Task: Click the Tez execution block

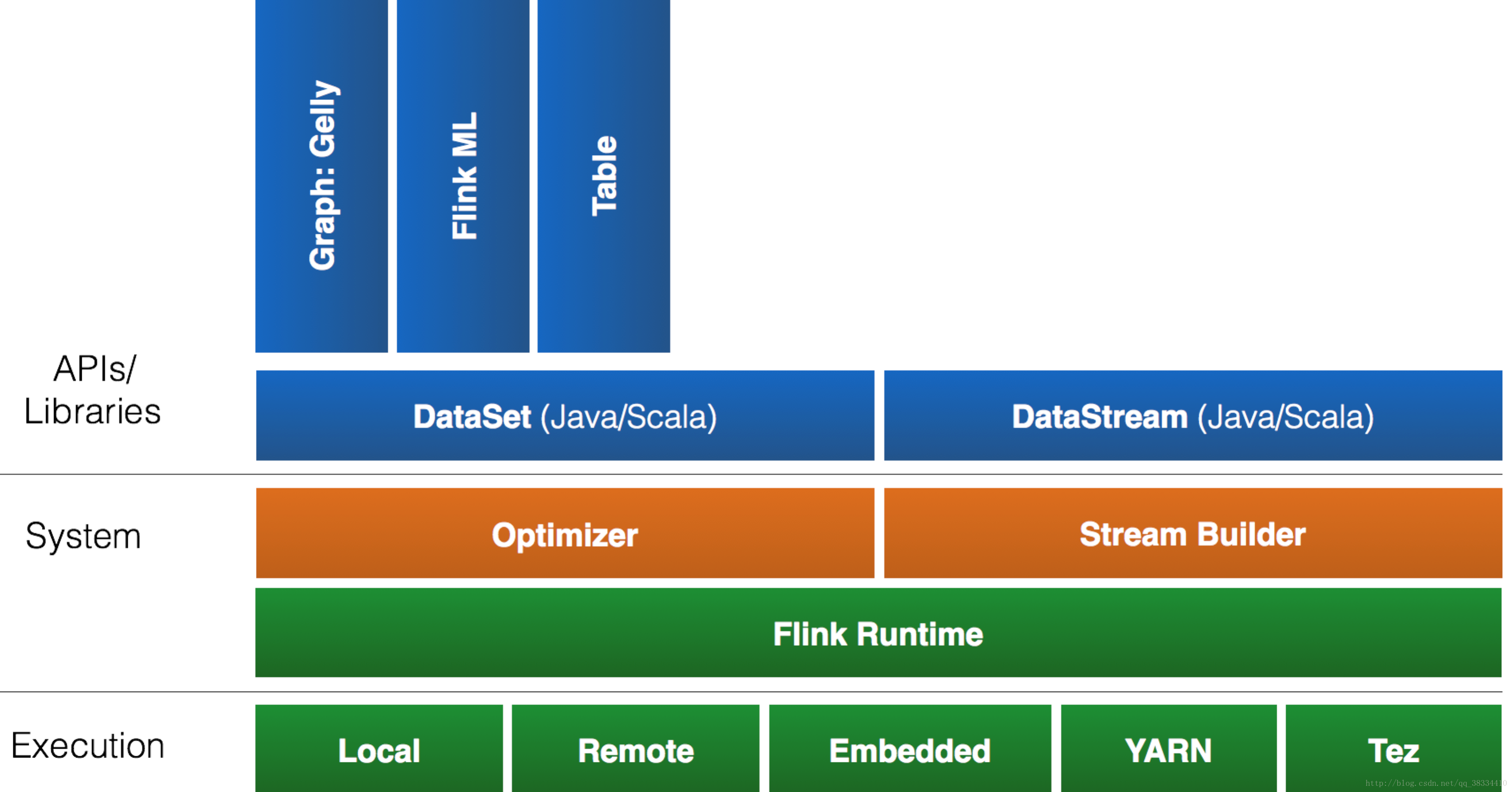Action: (x=1394, y=749)
